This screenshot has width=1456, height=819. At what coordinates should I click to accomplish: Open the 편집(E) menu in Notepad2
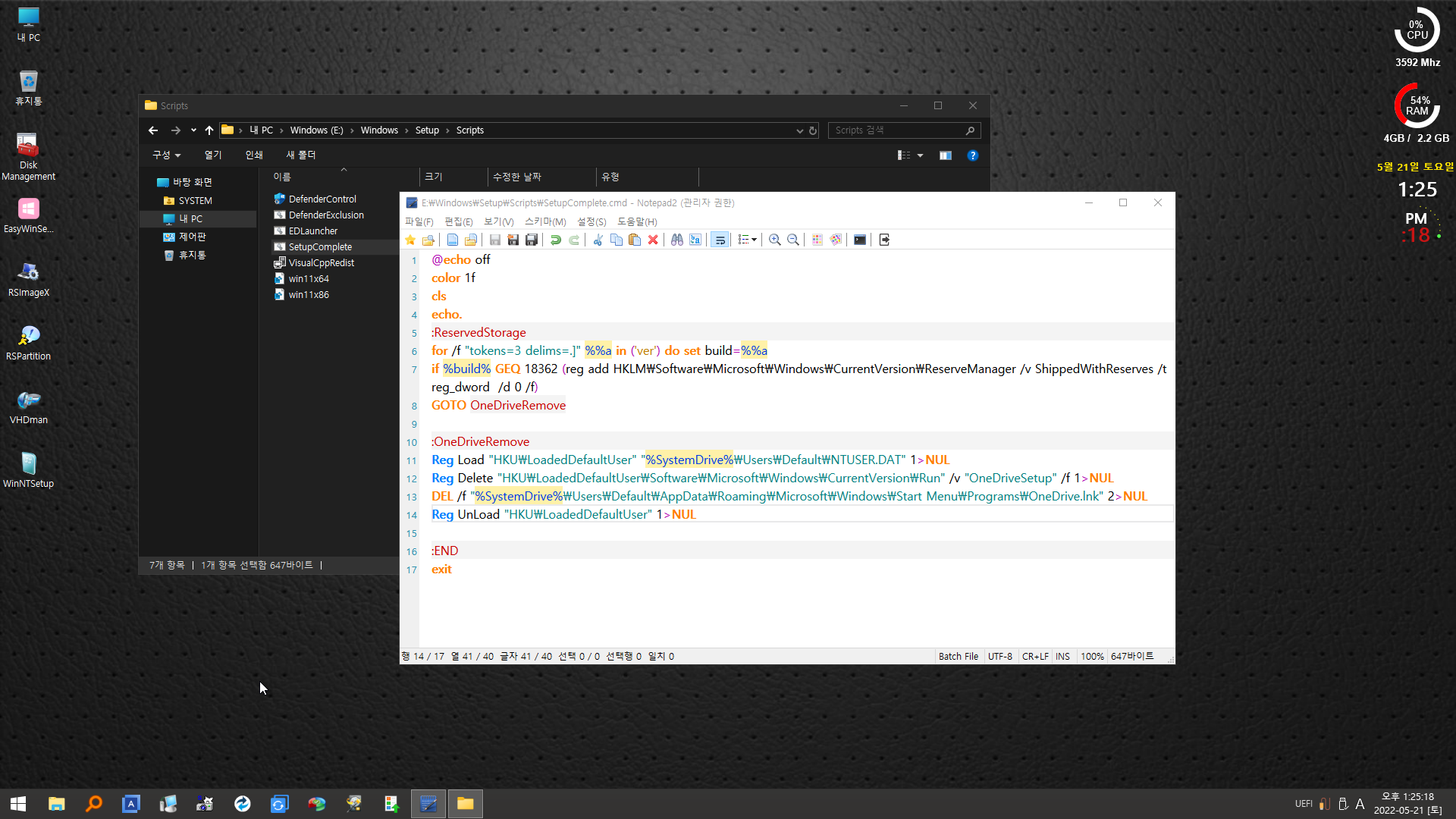459,221
